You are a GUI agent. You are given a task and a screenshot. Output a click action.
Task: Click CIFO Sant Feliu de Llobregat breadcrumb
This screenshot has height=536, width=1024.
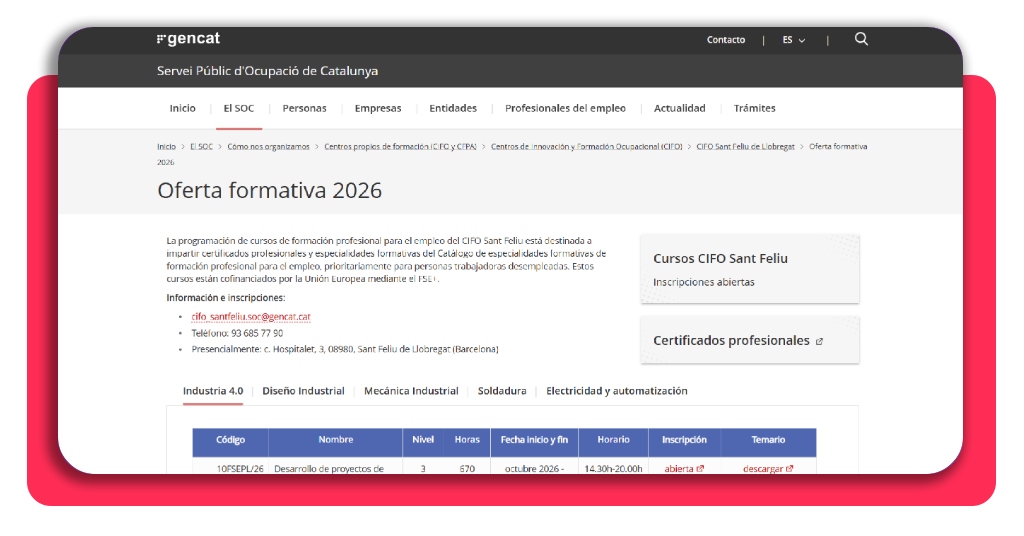tap(745, 147)
